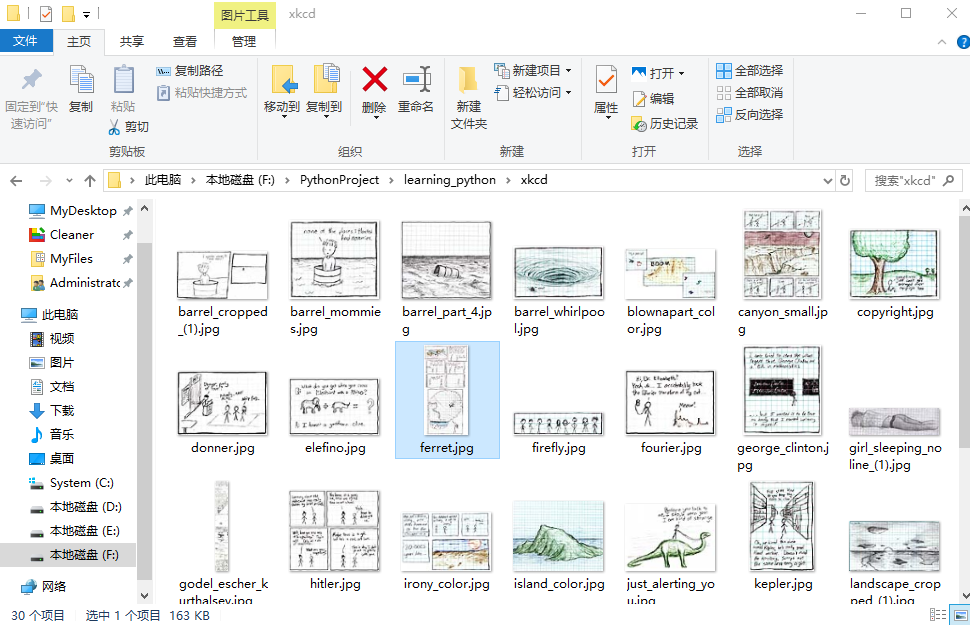Click the Rename (重命名) icon
Viewport: 970px width, 625px height.
[x=416, y=80]
